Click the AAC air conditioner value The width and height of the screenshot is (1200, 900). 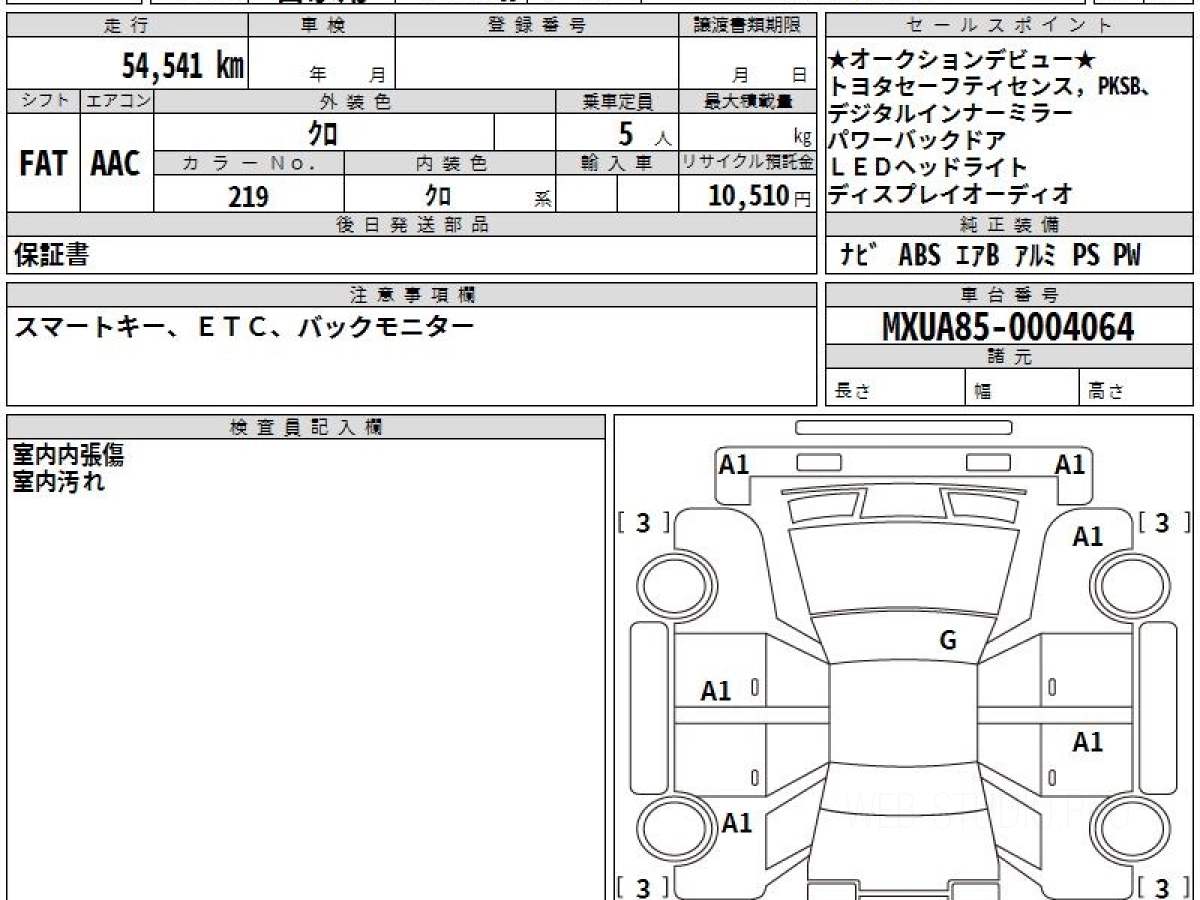(117, 164)
